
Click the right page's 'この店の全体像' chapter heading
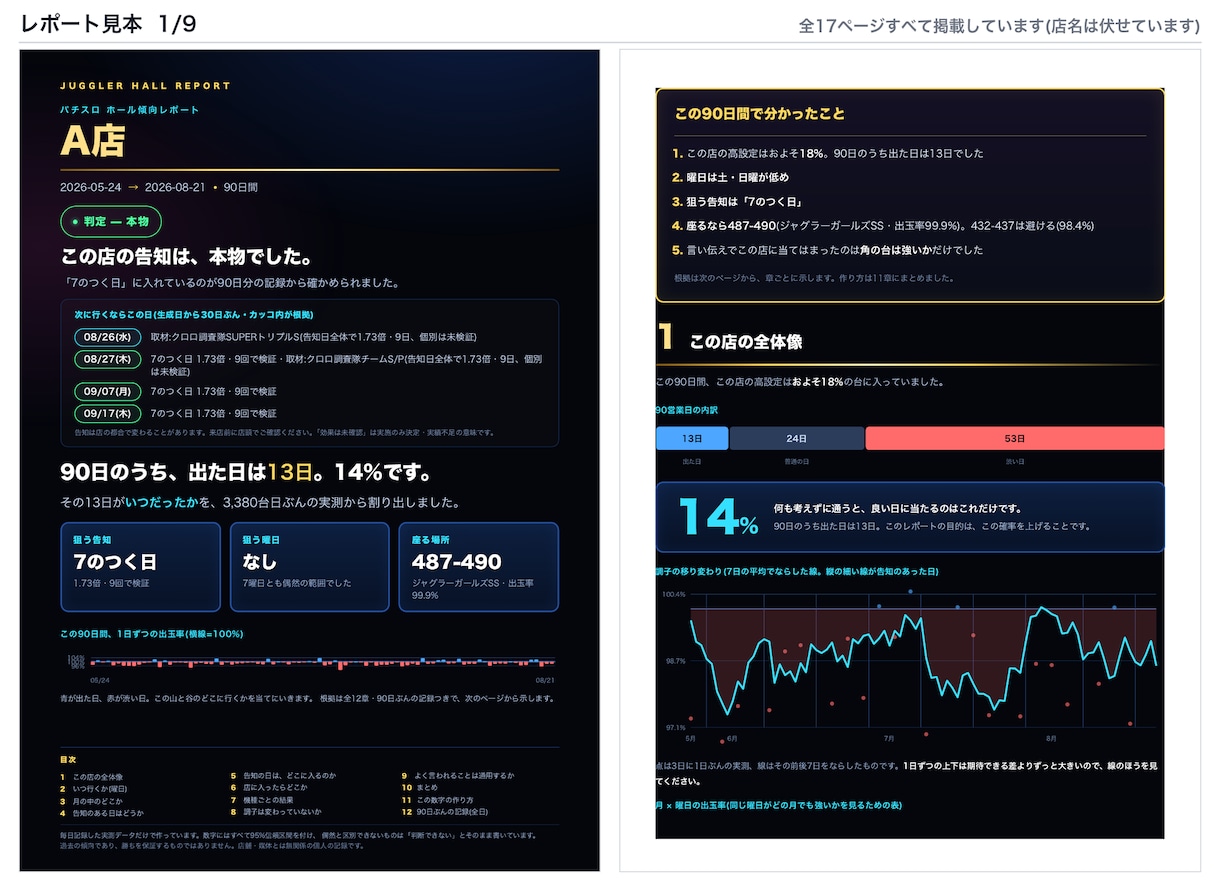pos(746,342)
